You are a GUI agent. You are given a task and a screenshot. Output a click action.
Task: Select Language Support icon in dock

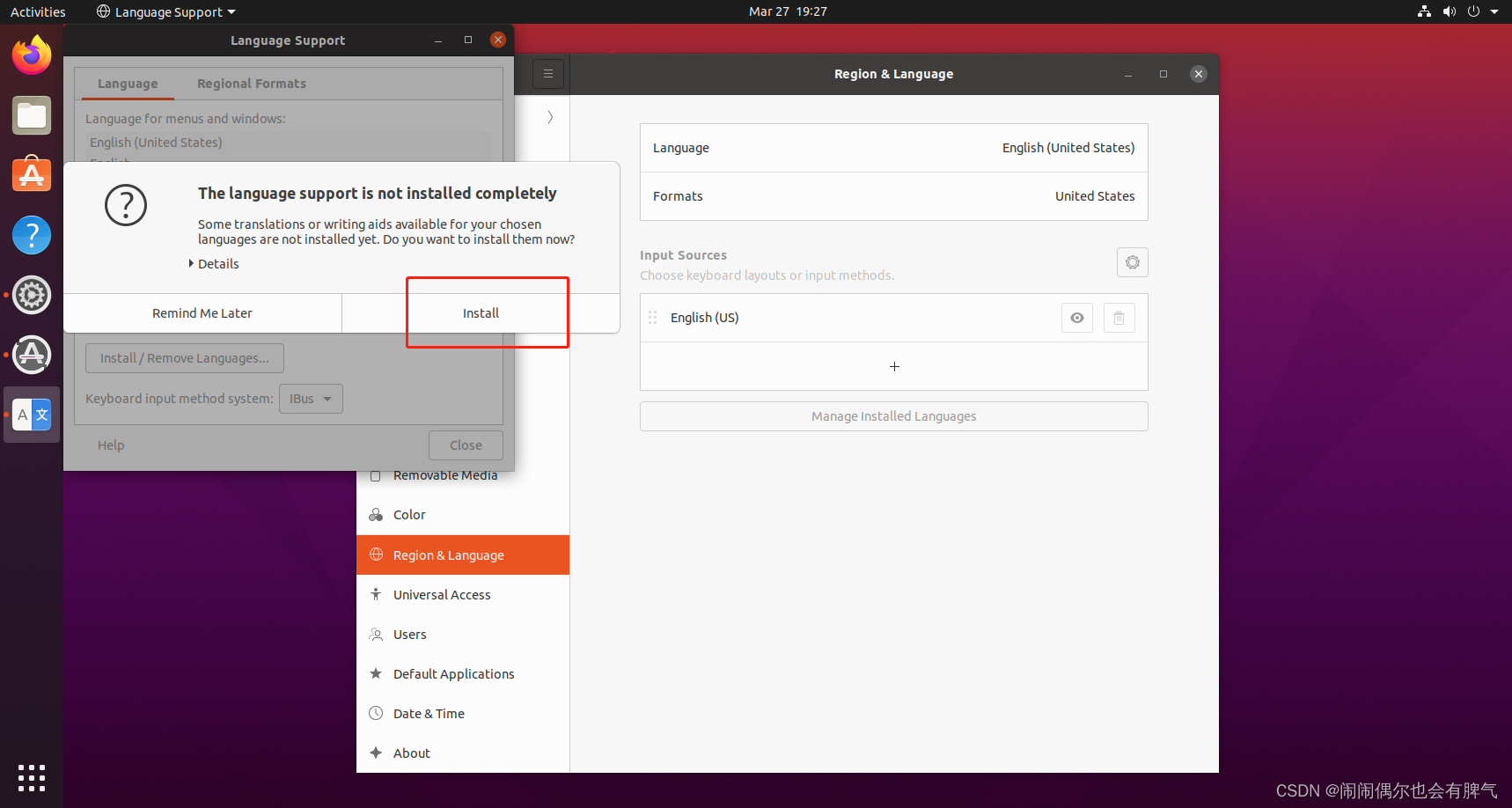coord(32,415)
